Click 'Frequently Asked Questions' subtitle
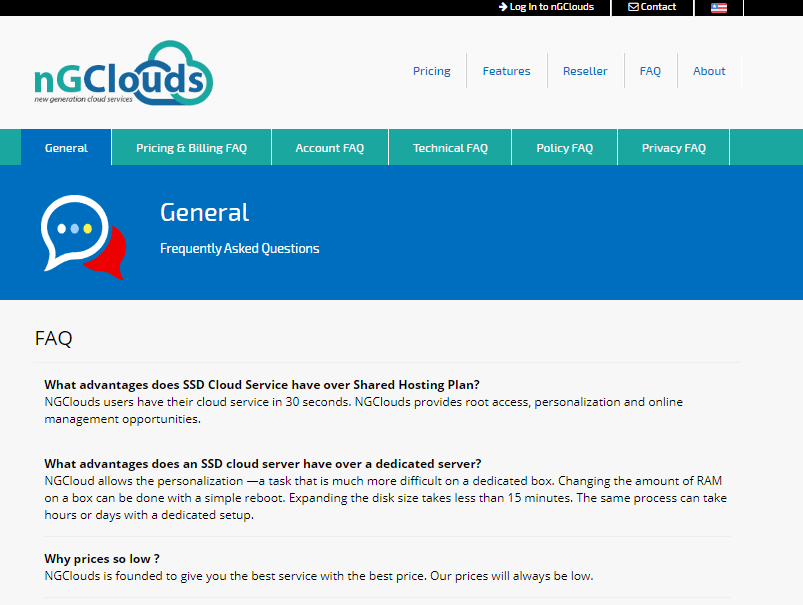 point(240,248)
